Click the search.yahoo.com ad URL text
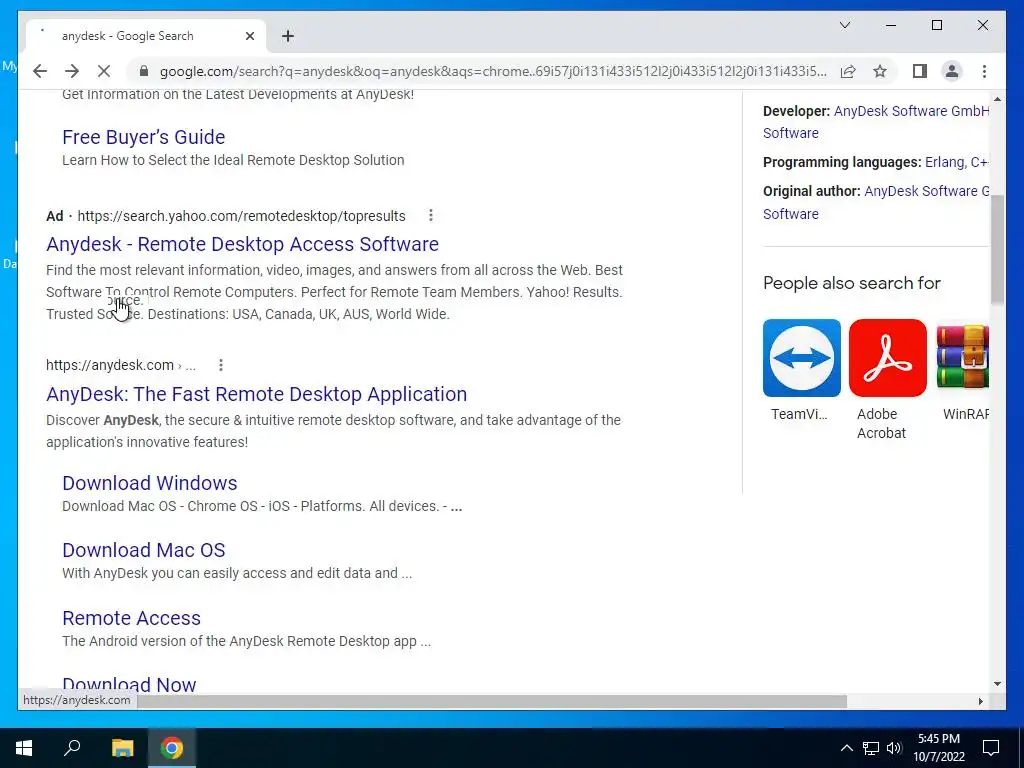 tap(242, 216)
